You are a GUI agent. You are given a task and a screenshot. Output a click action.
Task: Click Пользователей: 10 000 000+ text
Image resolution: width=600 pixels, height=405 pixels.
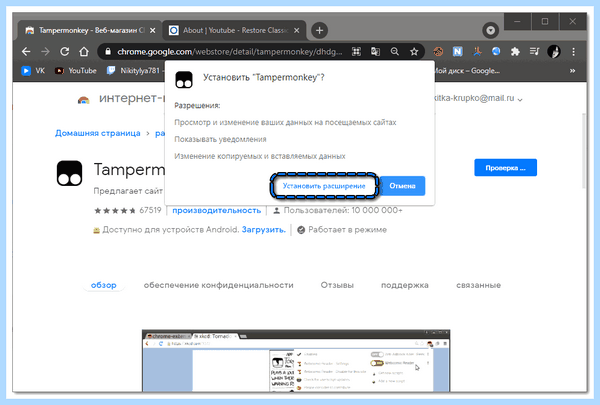pos(343,210)
